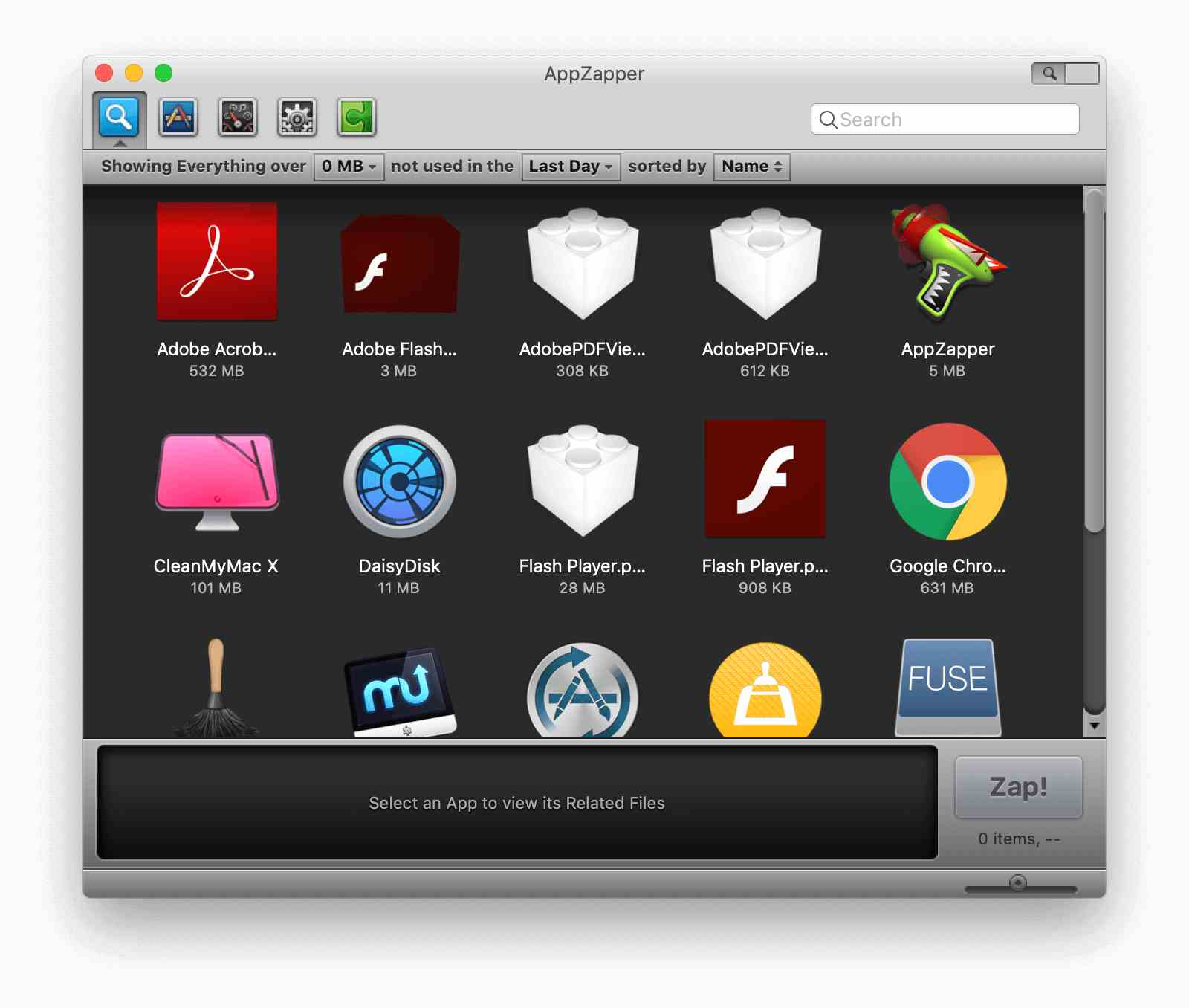Open the Preference Panes gear toolbar icon
The height and width of the screenshot is (1008, 1189).
click(x=297, y=117)
